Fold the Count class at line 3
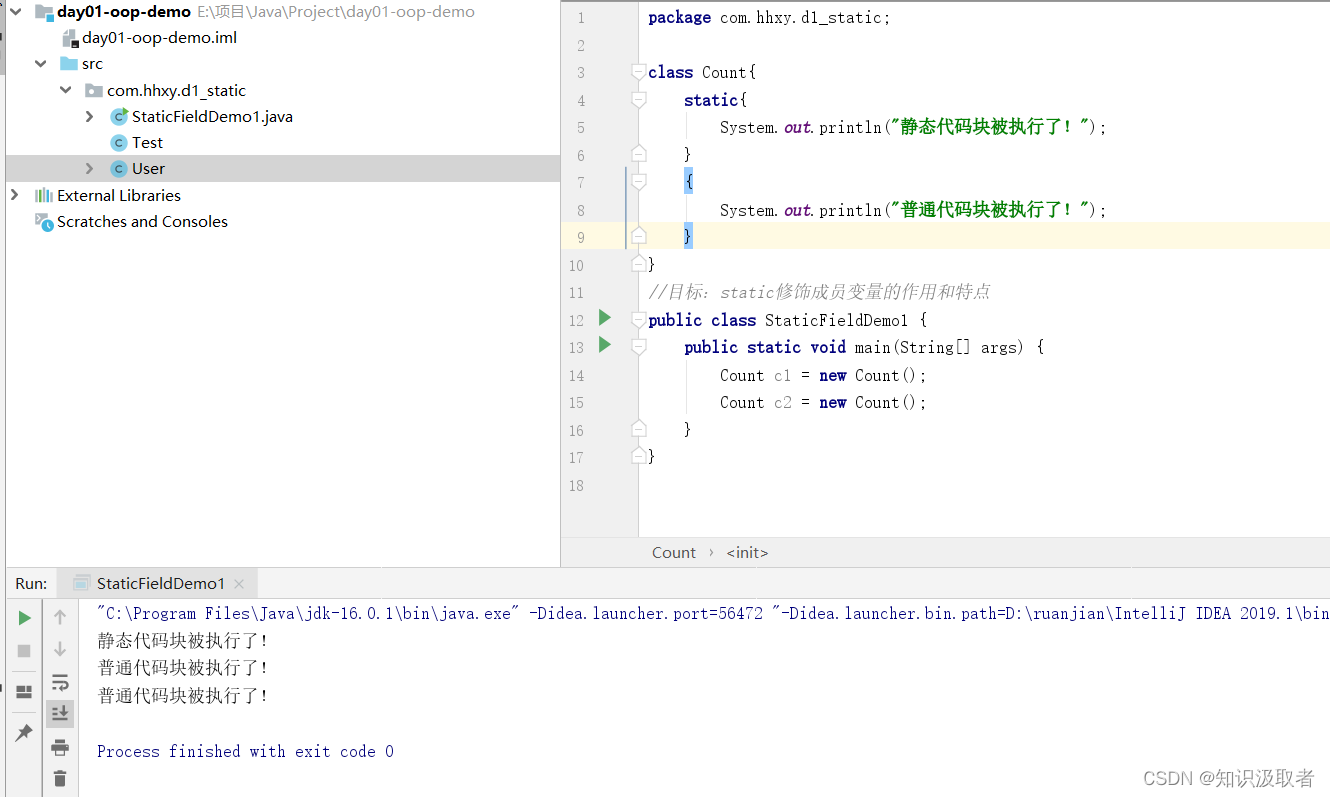The height and width of the screenshot is (797, 1330). (x=639, y=72)
